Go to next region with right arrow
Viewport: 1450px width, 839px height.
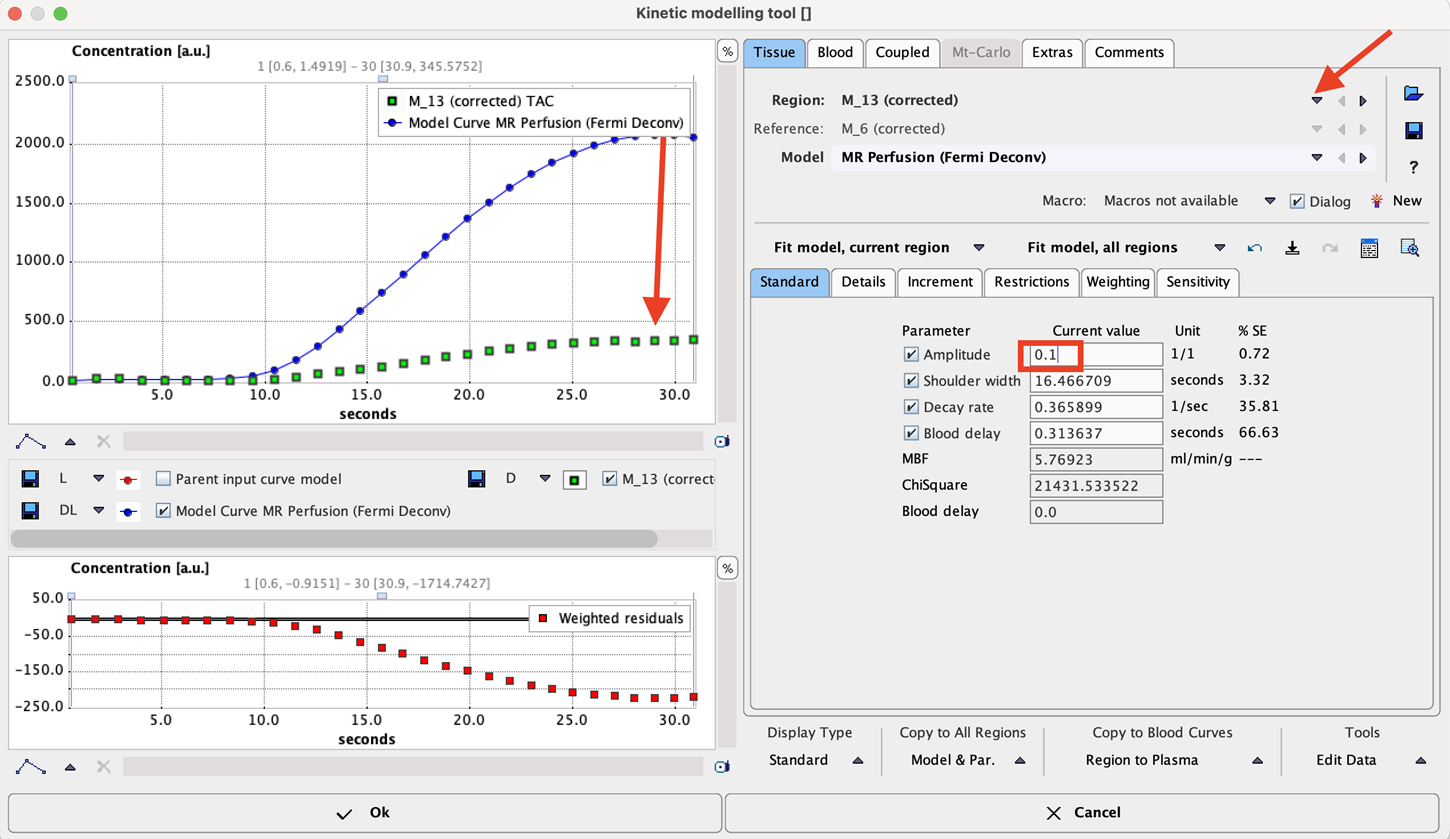click(x=1363, y=101)
